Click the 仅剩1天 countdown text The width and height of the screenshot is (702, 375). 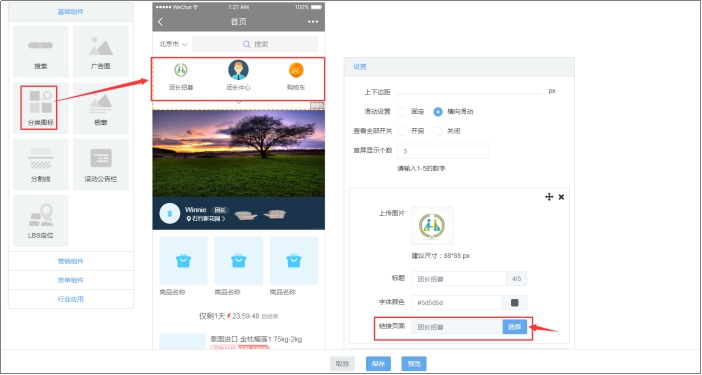[x=212, y=316]
